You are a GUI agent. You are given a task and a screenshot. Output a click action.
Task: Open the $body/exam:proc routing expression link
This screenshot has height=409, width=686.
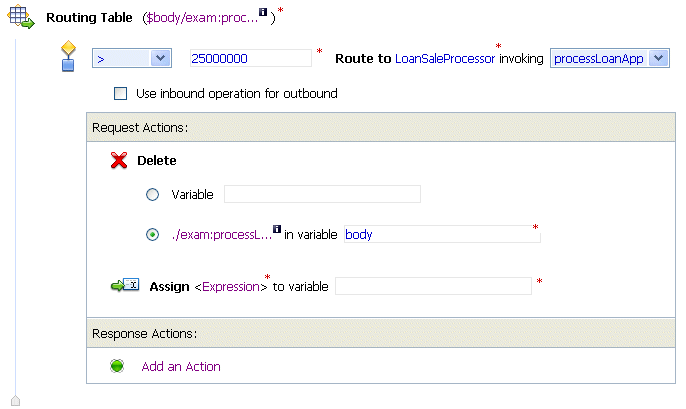click(202, 18)
